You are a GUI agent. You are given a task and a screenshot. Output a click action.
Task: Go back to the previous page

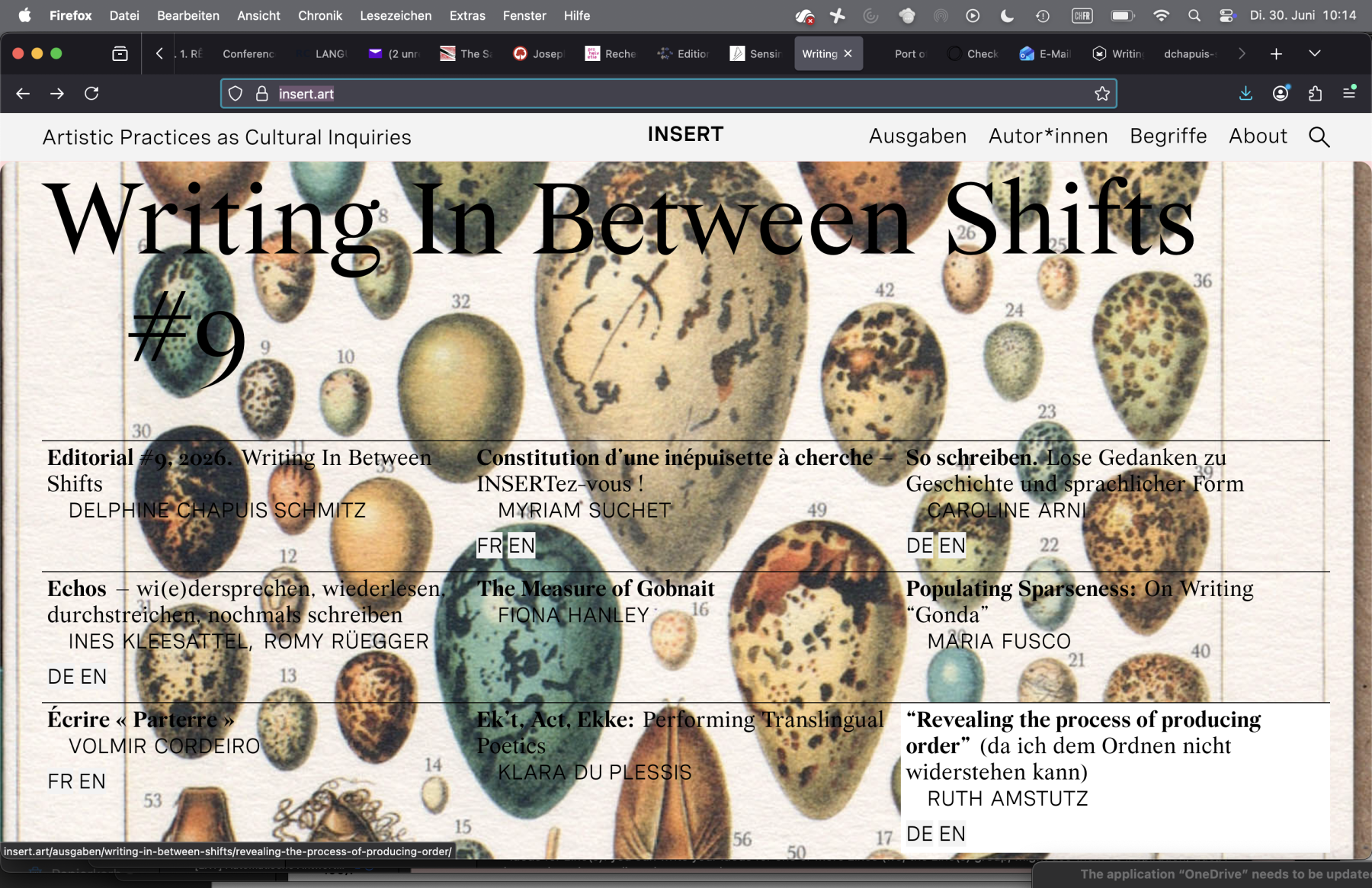point(23,94)
